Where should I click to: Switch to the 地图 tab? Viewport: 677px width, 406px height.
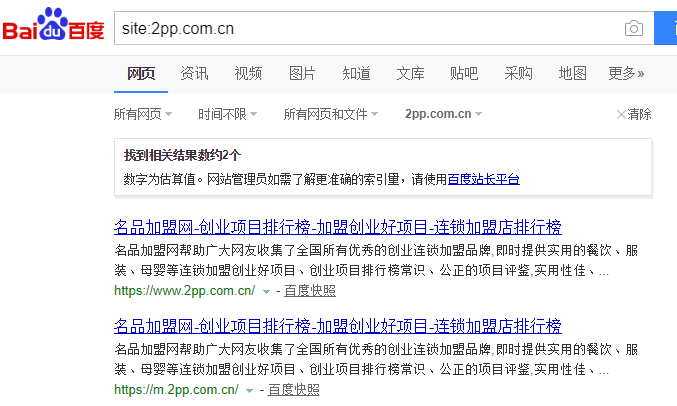[x=573, y=73]
